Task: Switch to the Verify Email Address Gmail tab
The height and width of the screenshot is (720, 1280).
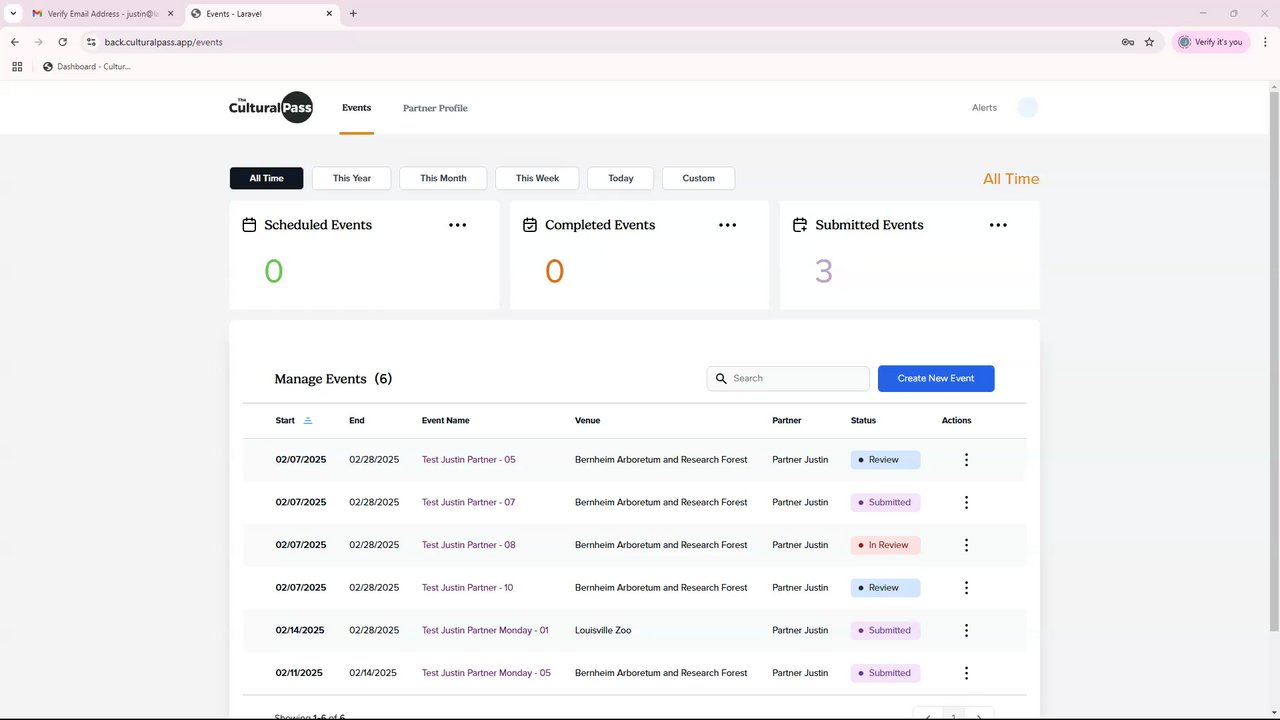Action: [103, 14]
